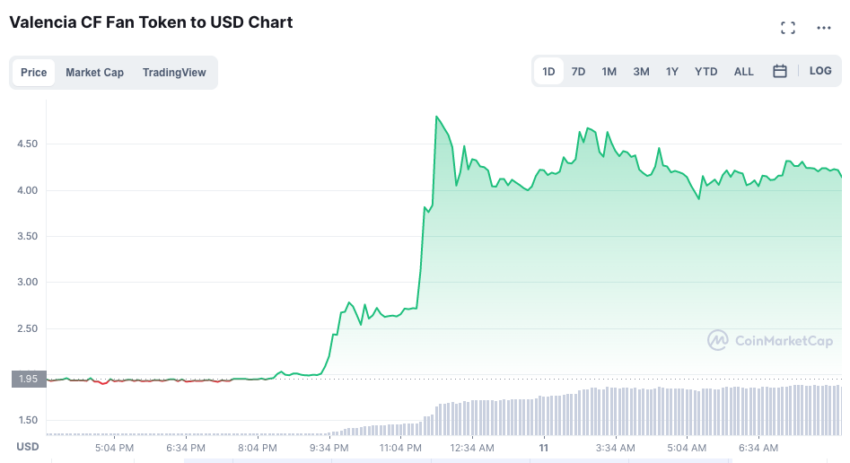Switch to the 3M time range

641,72
